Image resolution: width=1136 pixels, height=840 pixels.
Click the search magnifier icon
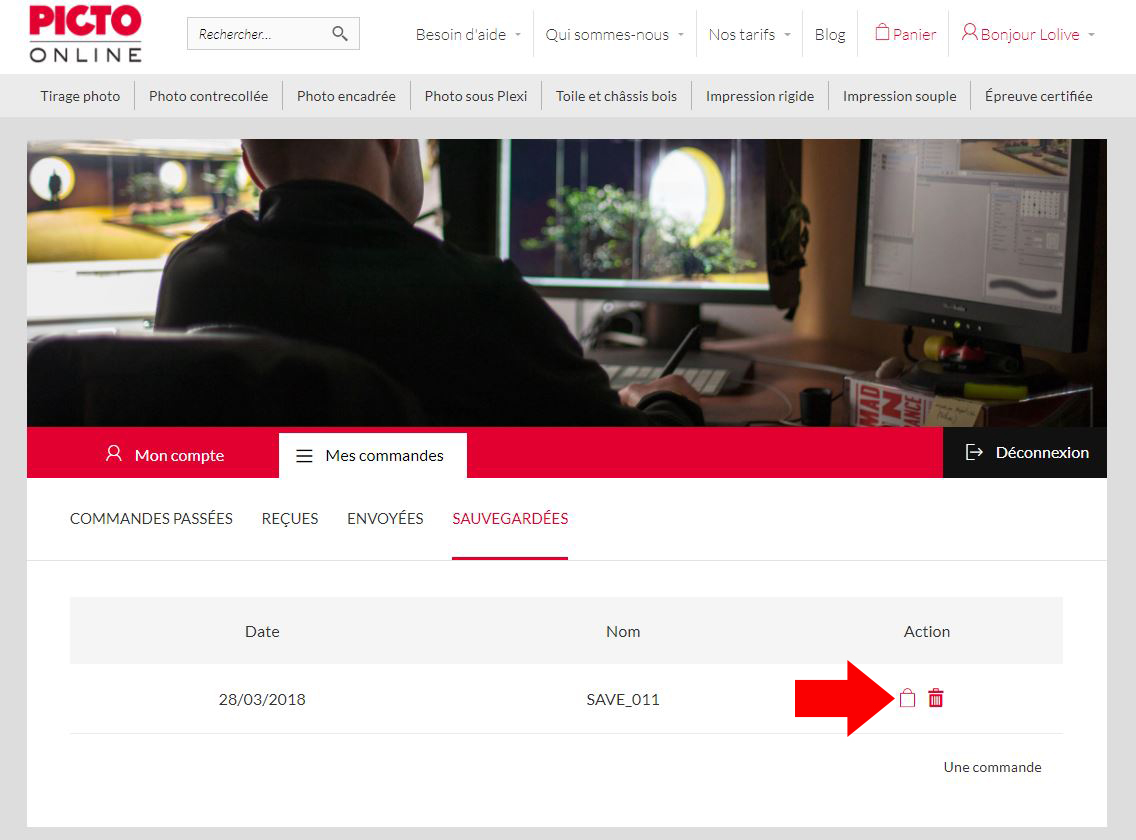(342, 33)
